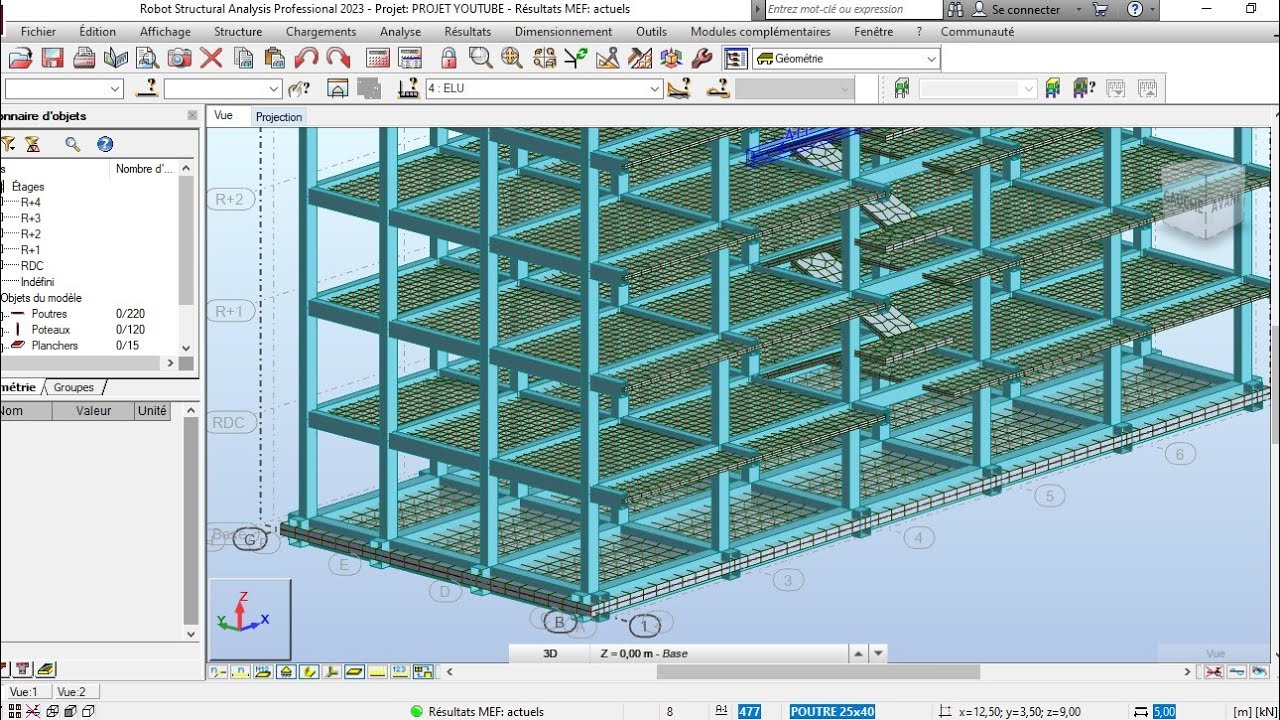Screen dimensions: 1280x720
Task: Click the Copy icon
Action: coord(243,58)
